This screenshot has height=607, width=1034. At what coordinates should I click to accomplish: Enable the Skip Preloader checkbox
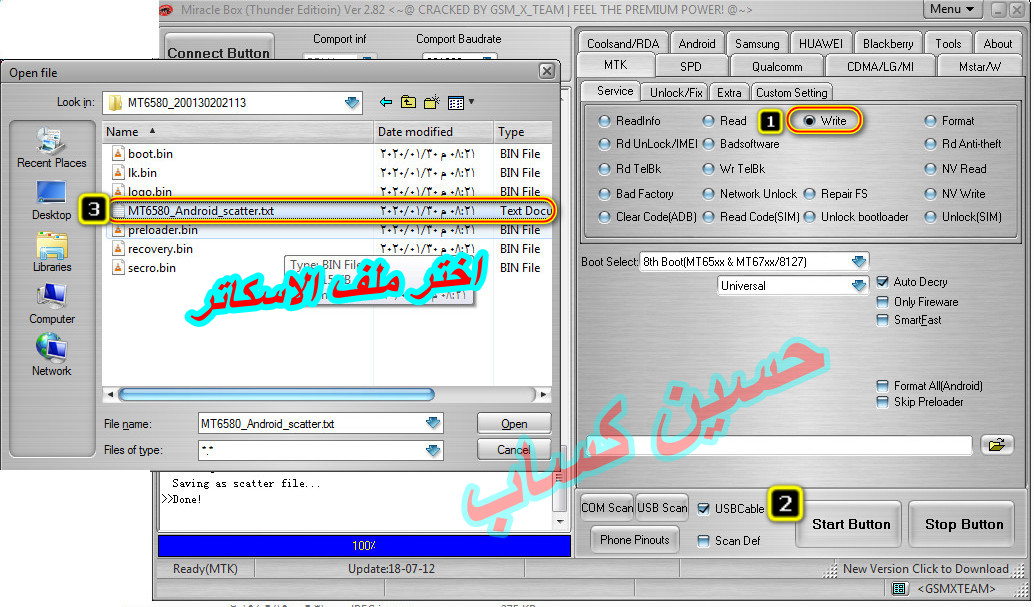click(882, 402)
